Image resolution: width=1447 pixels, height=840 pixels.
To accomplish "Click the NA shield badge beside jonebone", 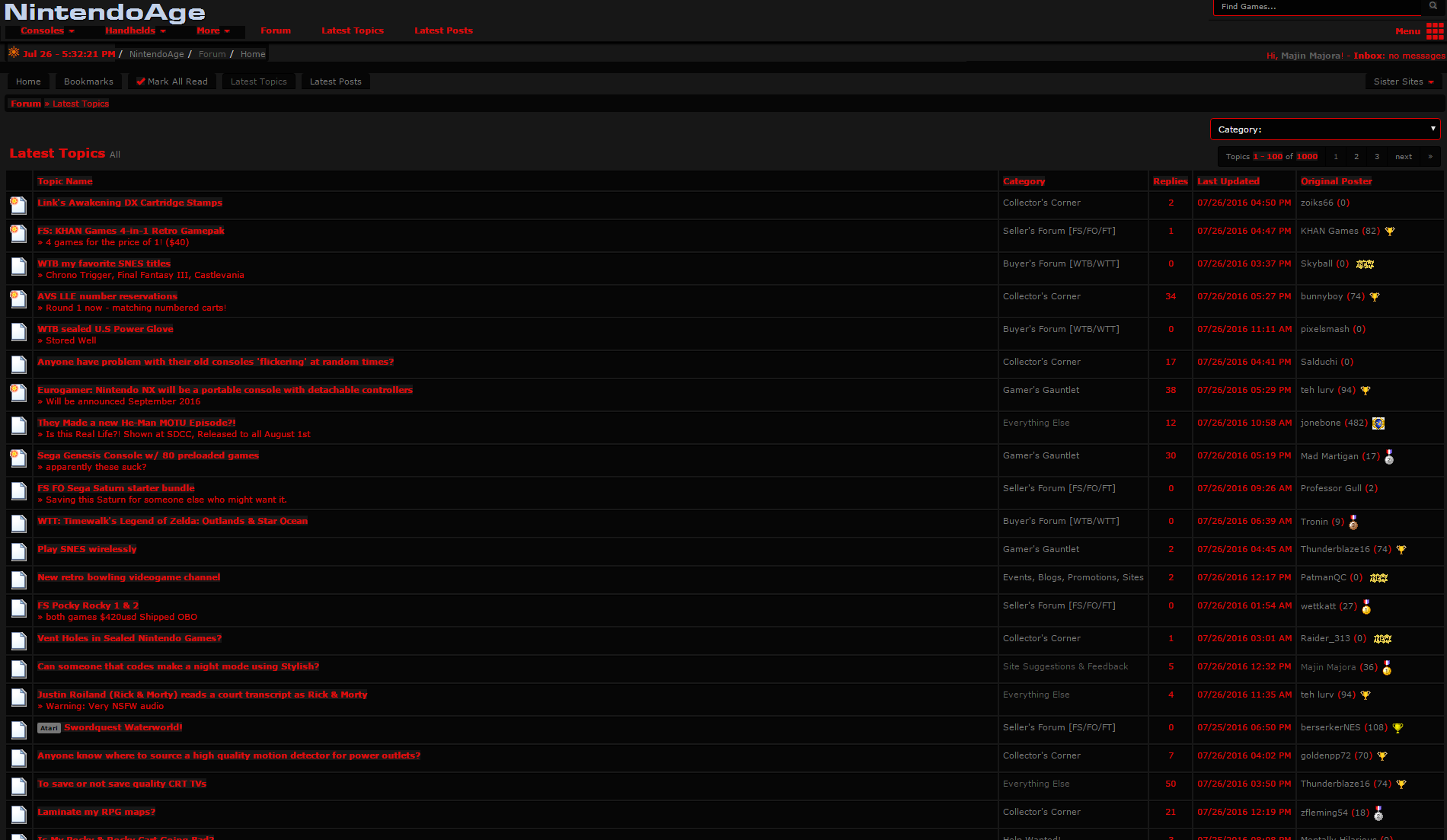I will (1378, 423).
